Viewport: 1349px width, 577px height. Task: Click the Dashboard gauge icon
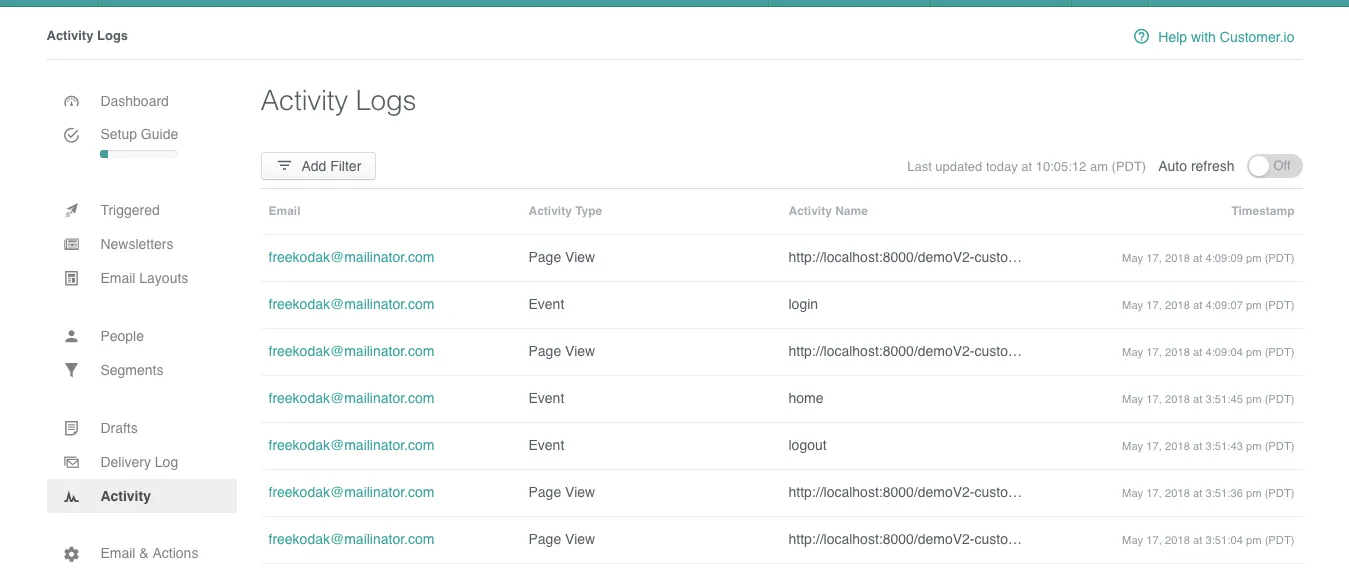pyautogui.click(x=71, y=102)
